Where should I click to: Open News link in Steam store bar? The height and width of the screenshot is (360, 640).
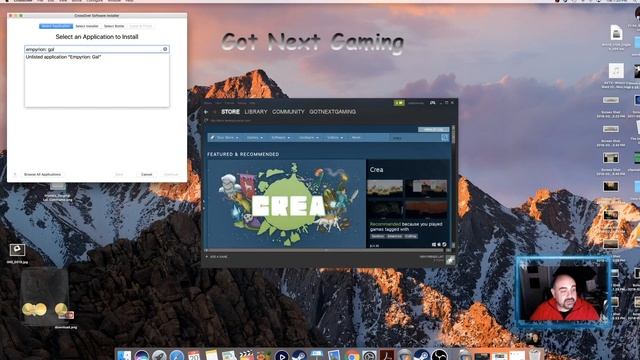[x=356, y=138]
